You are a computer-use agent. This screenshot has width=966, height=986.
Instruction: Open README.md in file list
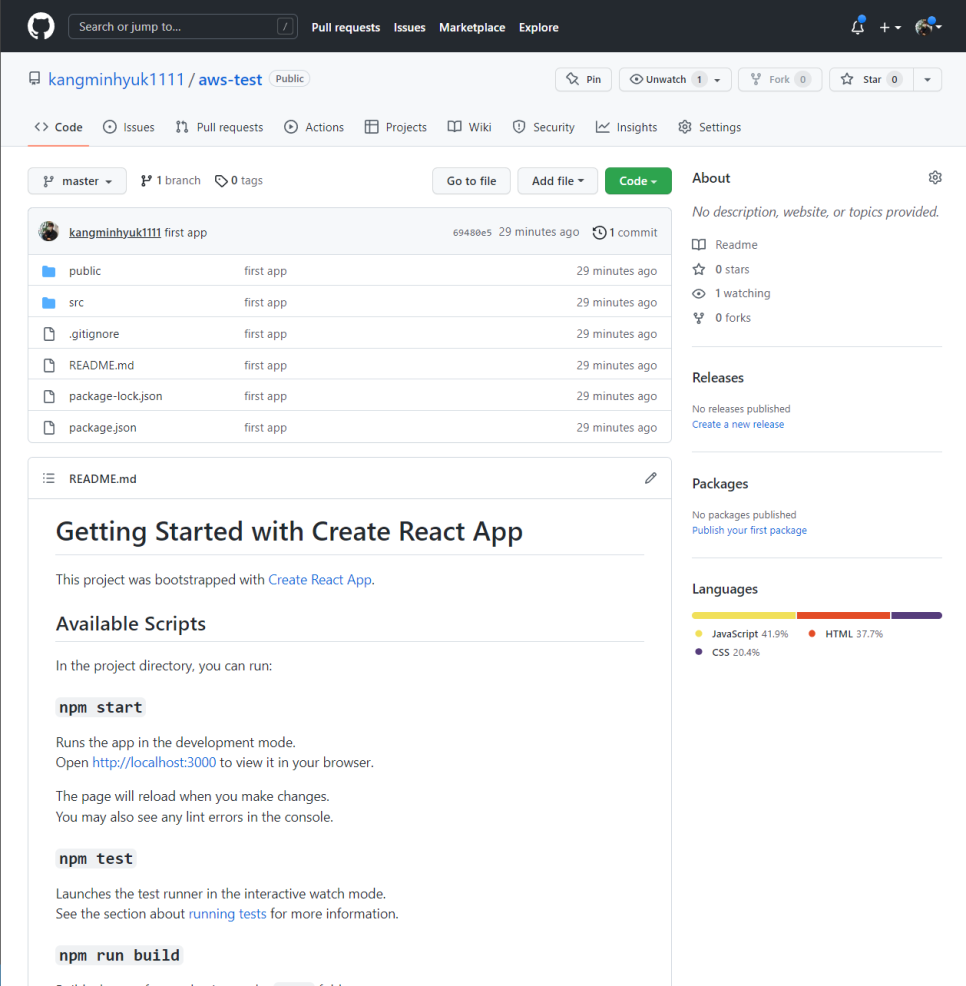pos(101,365)
